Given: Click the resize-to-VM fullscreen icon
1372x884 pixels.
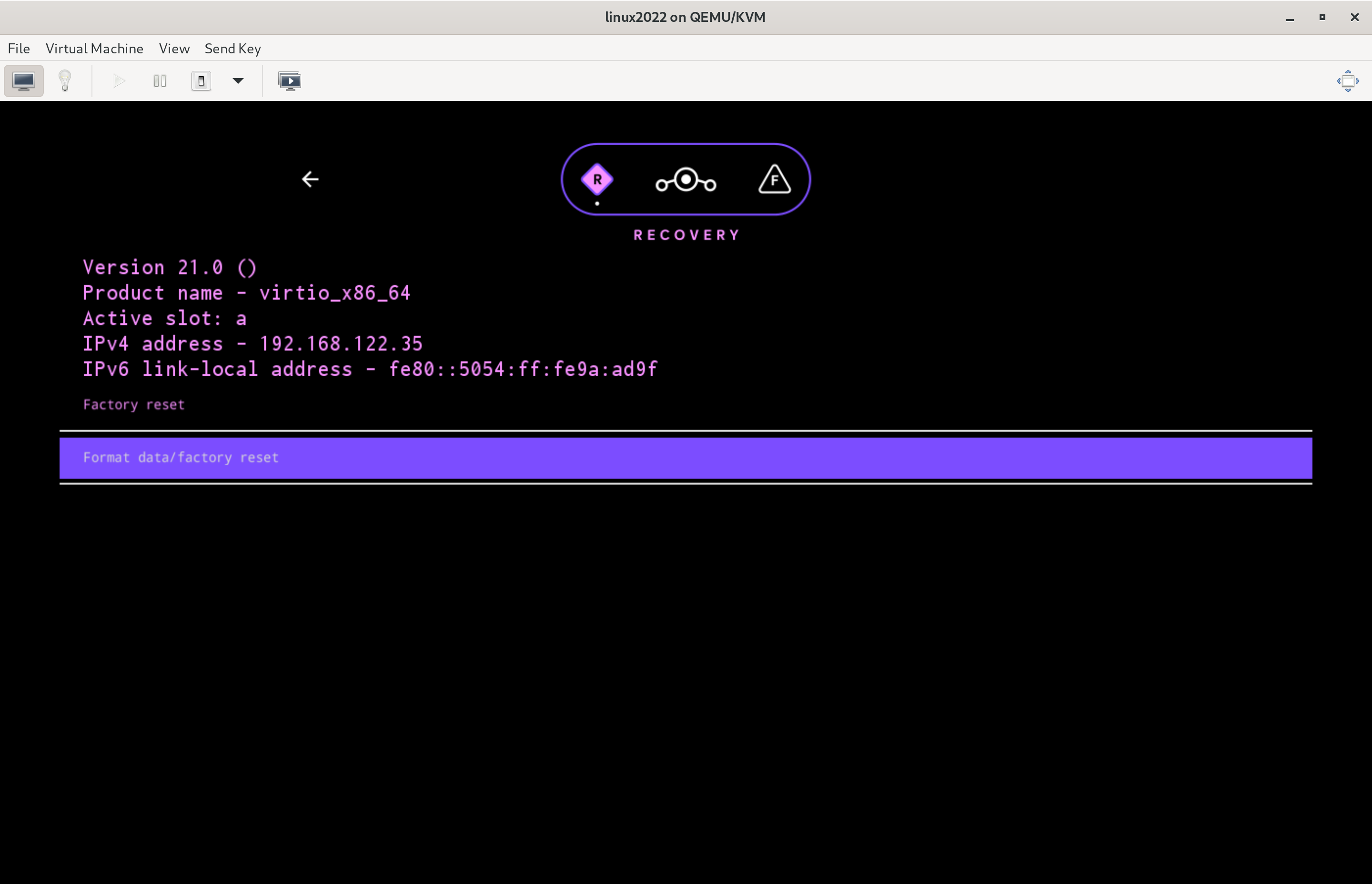Looking at the screenshot, I should pos(1348,81).
